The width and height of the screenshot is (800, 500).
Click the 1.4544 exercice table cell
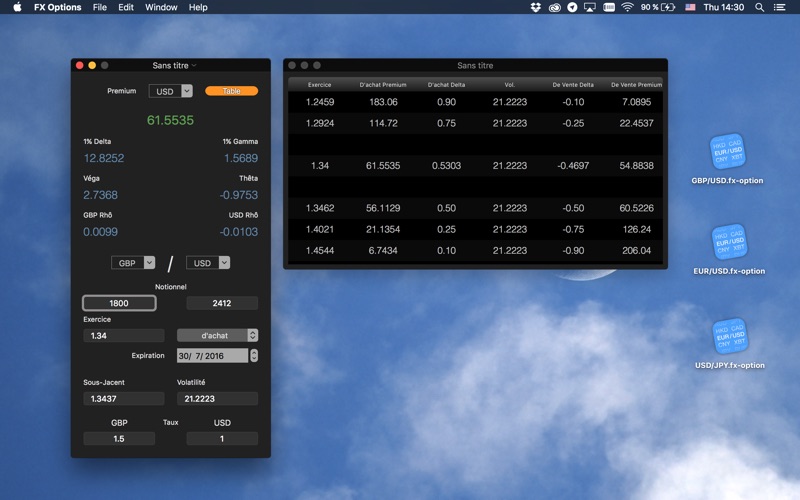click(320, 251)
